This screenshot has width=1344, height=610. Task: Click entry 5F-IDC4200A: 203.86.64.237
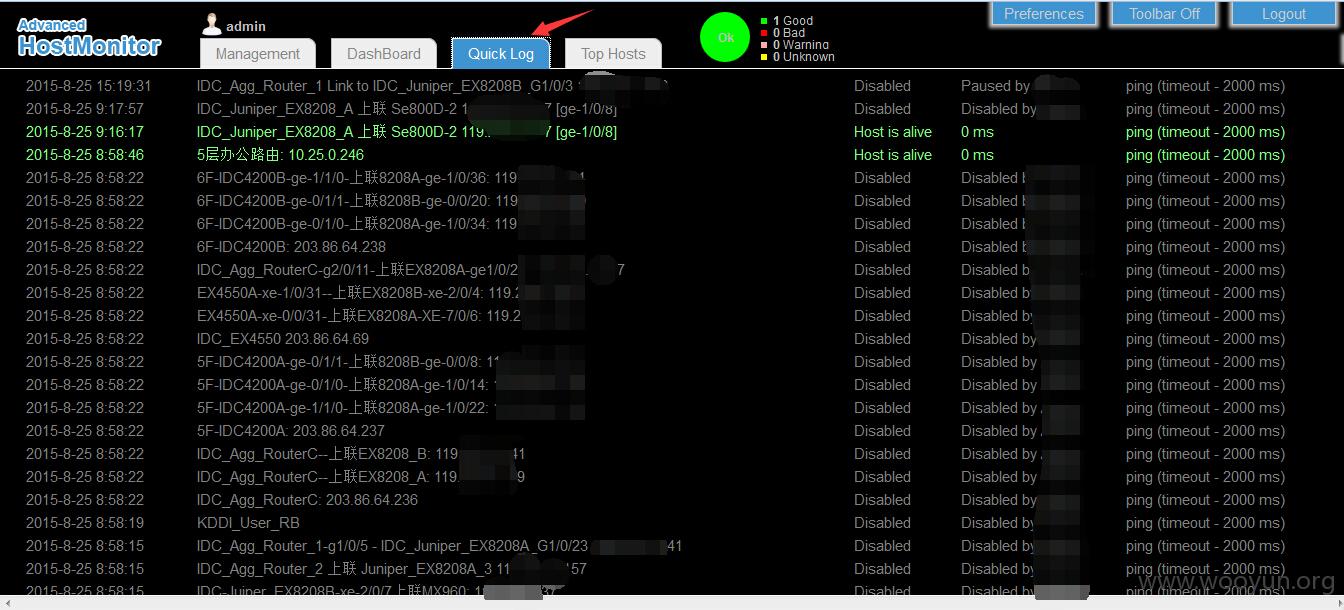point(291,431)
